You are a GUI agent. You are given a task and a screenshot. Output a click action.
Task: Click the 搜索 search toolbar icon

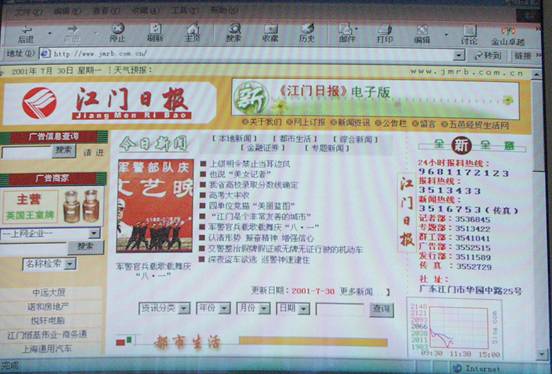[x=234, y=29]
